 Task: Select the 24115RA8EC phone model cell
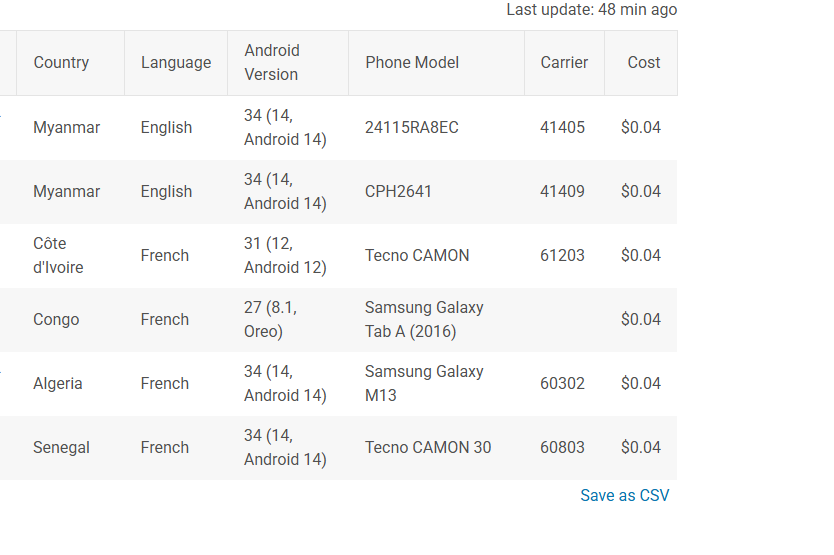click(x=411, y=127)
